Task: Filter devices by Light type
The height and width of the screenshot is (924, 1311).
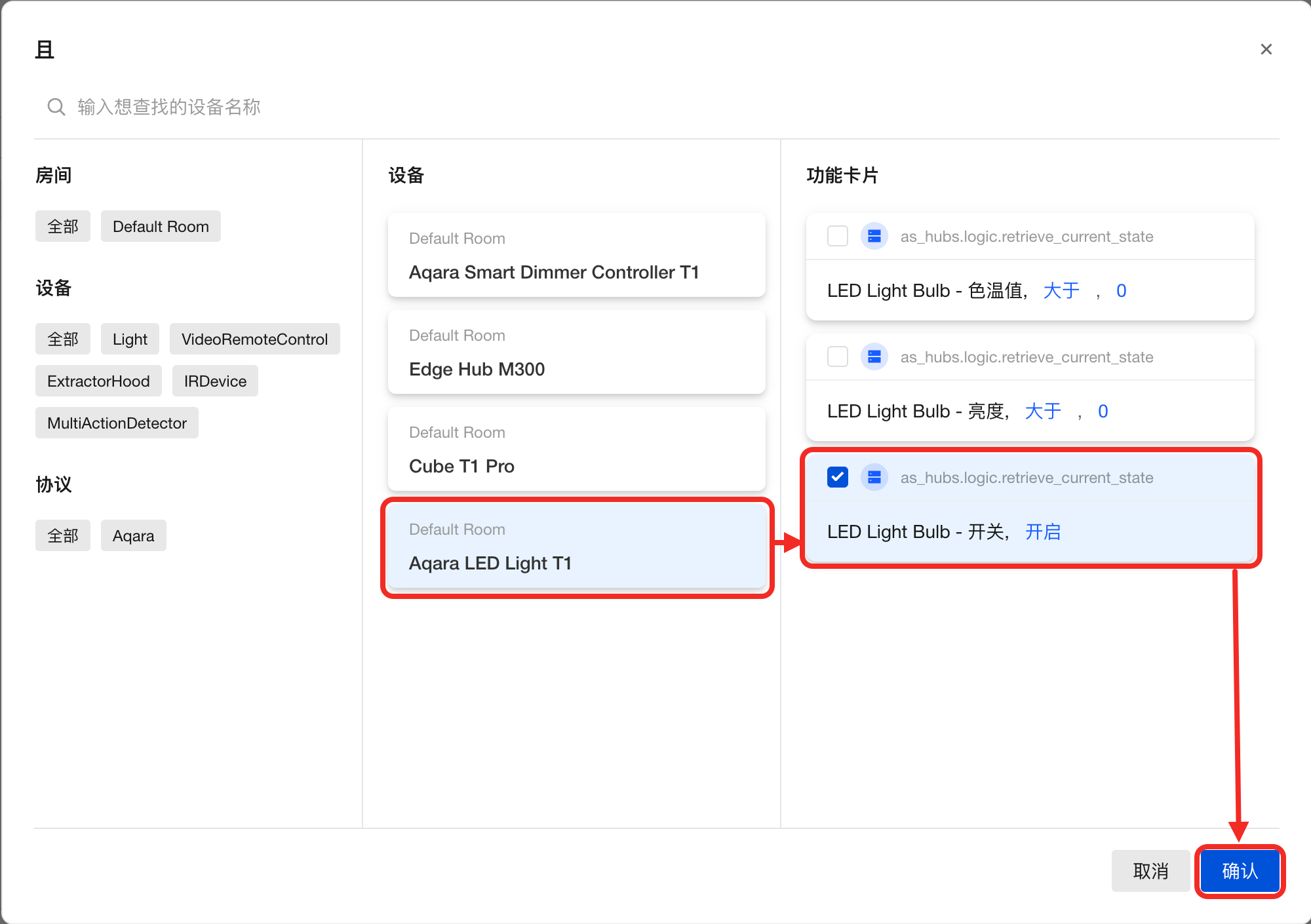Action: [130, 339]
